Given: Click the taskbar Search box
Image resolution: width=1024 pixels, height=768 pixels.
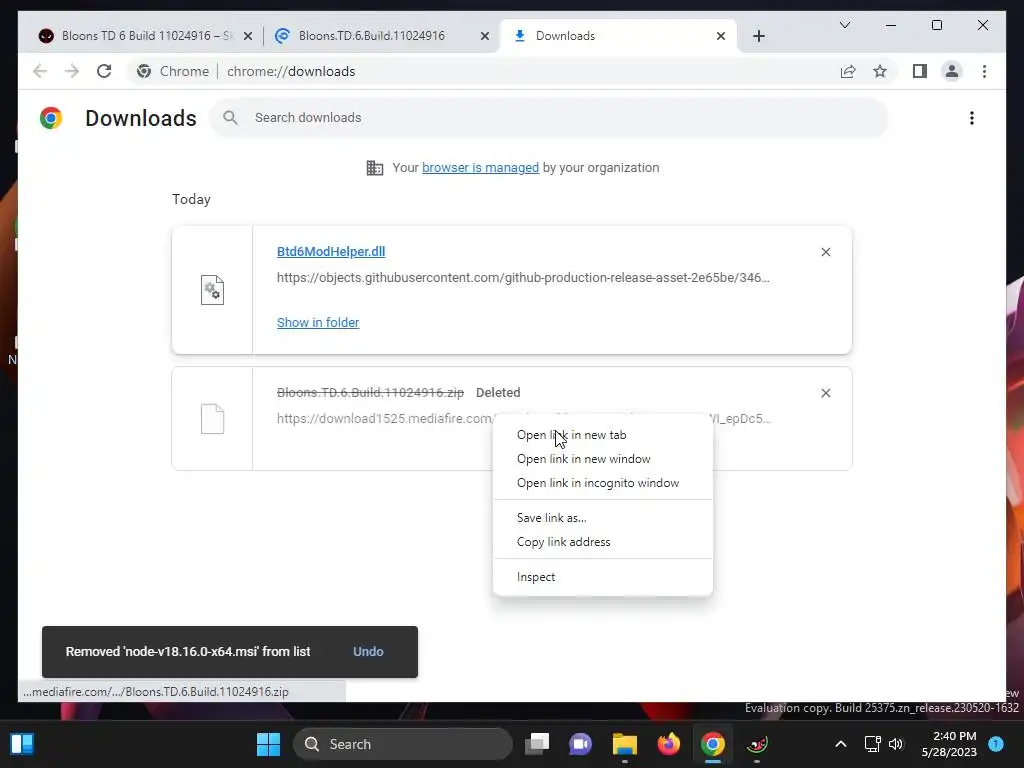Looking at the screenshot, I should click(403, 744).
